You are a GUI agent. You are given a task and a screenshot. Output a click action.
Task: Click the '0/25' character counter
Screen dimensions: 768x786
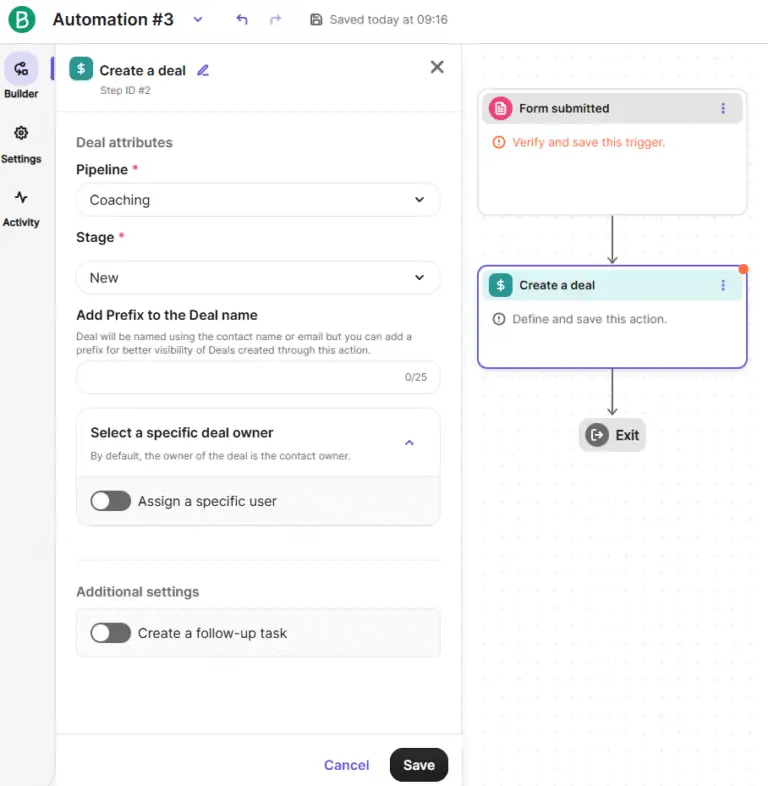point(416,377)
